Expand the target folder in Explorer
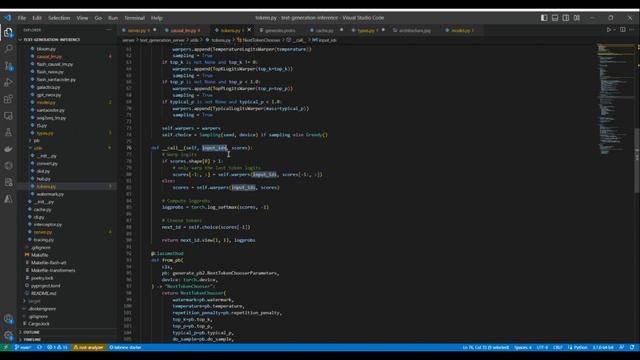640x360 pixels. click(34, 301)
